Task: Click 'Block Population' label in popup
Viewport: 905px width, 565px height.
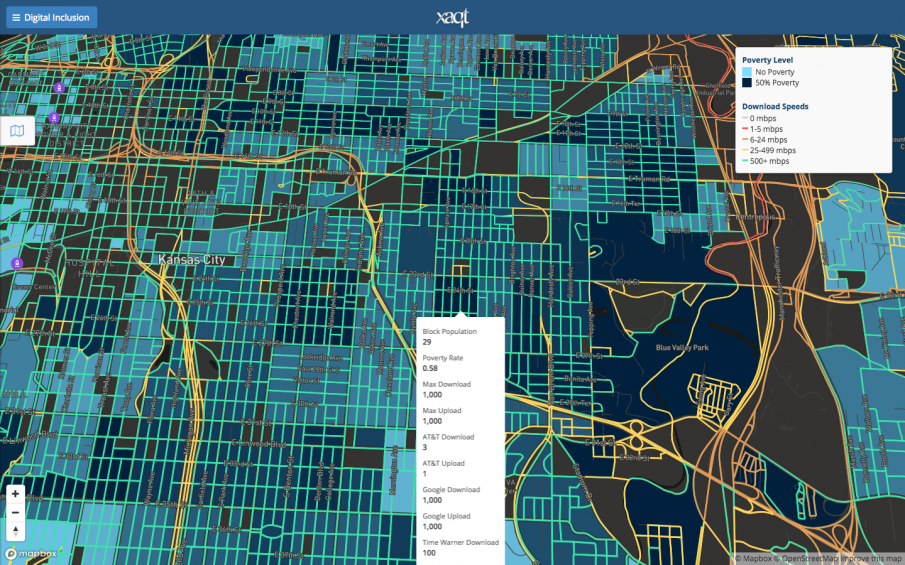Action: [x=450, y=332]
